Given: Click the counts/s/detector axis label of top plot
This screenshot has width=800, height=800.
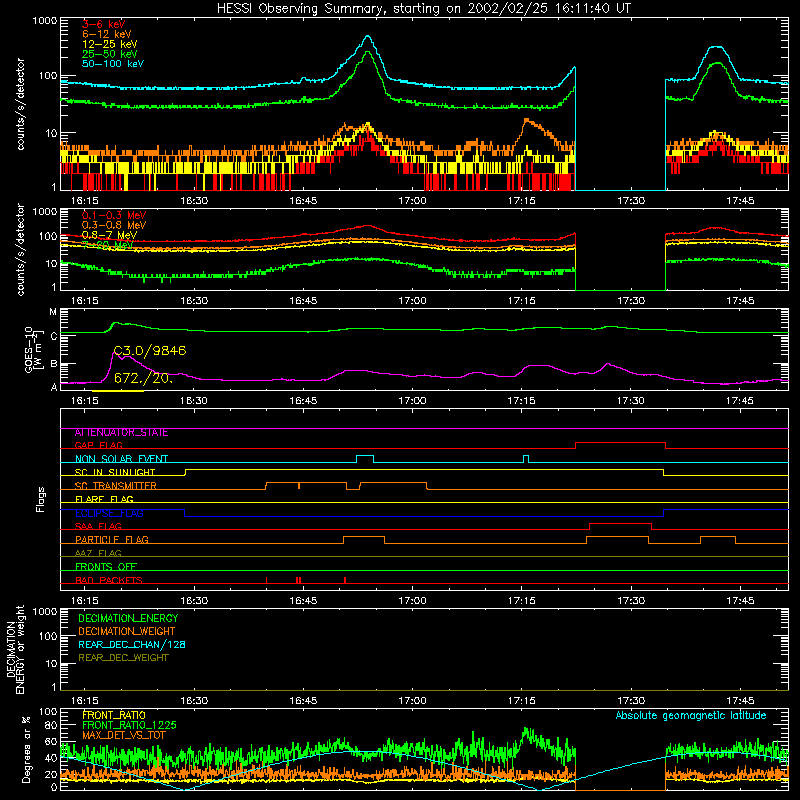Looking at the screenshot, I should tap(20, 104).
